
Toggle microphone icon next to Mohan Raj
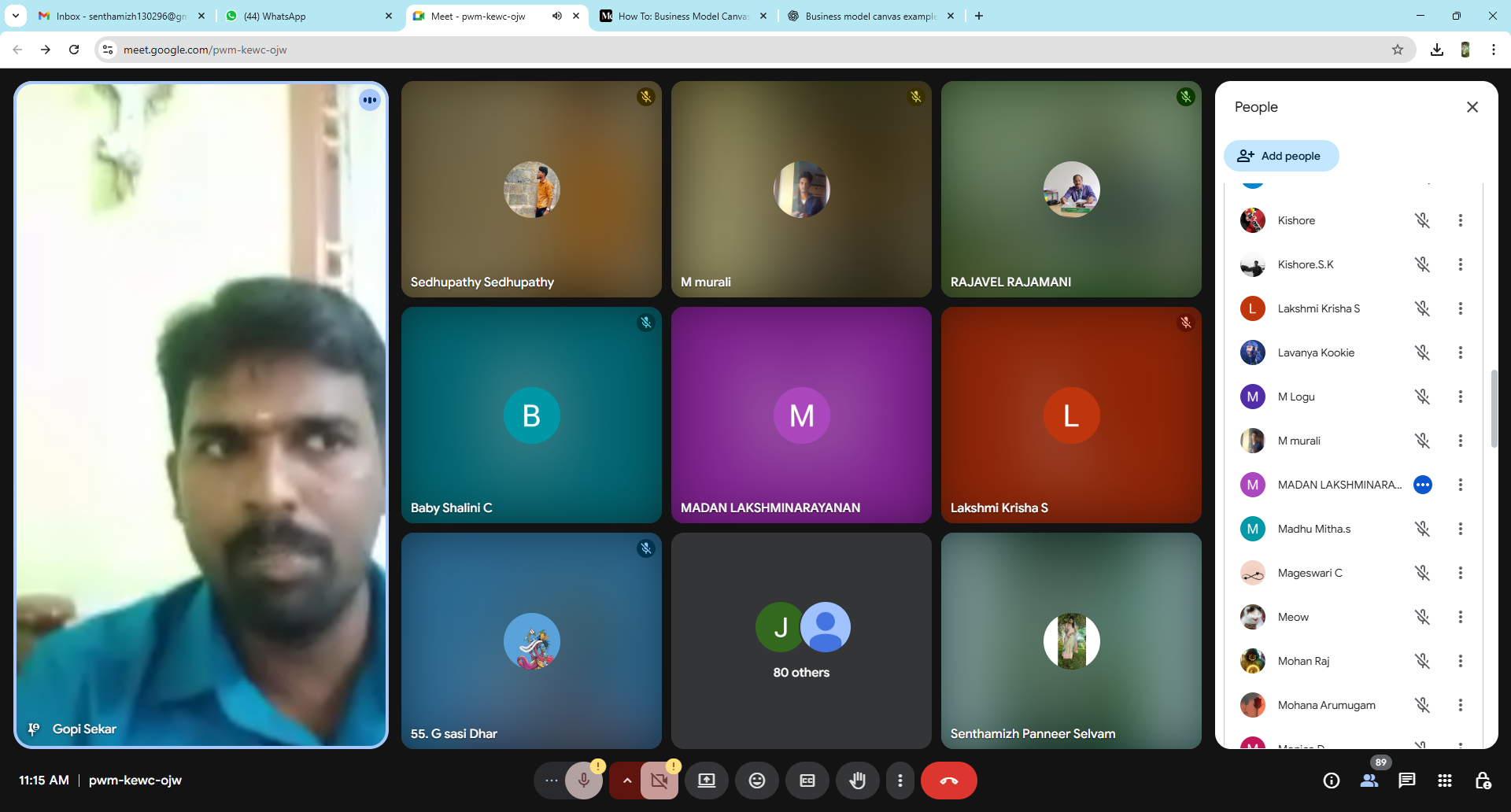tap(1424, 661)
